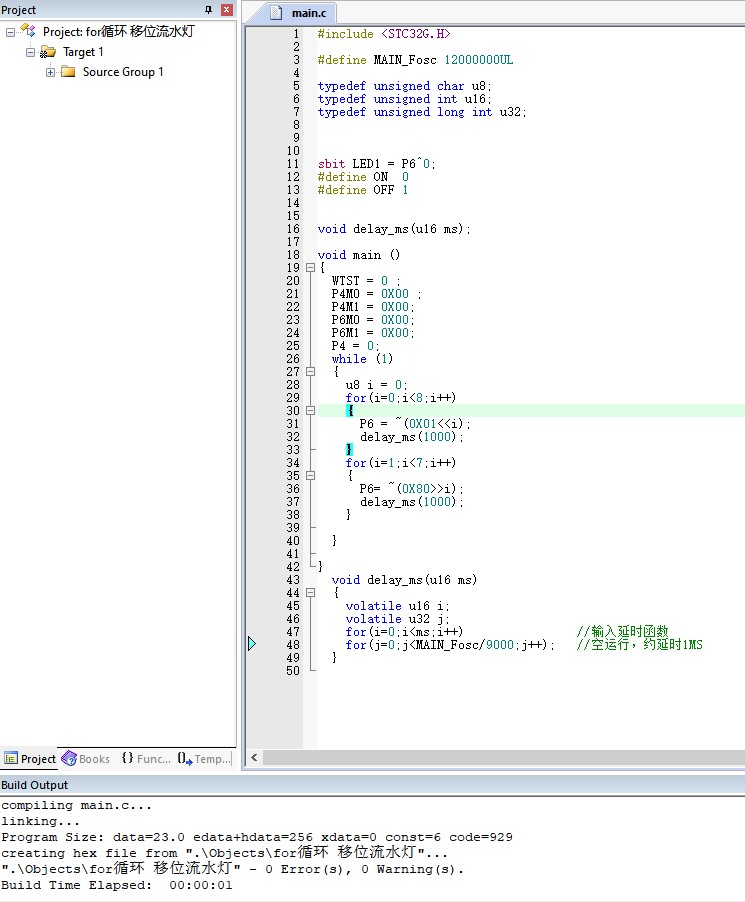Fold the main function block at line 19
745x902 pixels.
310,268
